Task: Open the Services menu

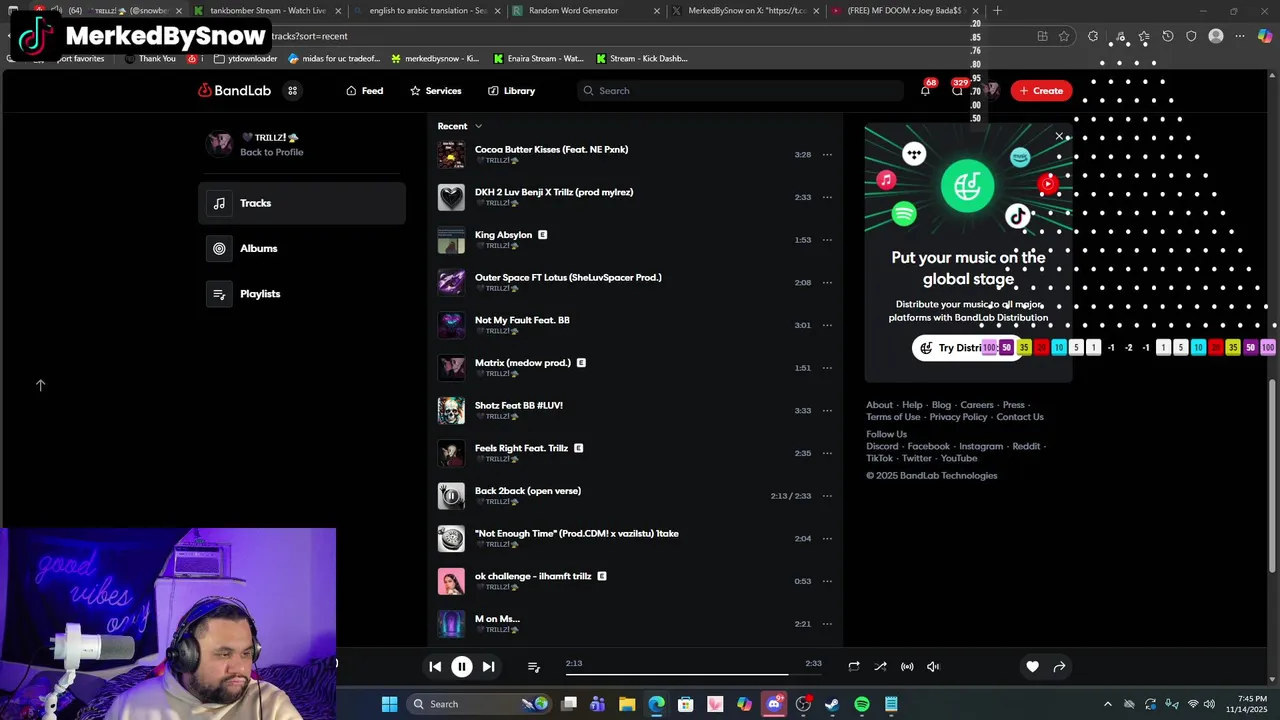Action: pos(435,91)
